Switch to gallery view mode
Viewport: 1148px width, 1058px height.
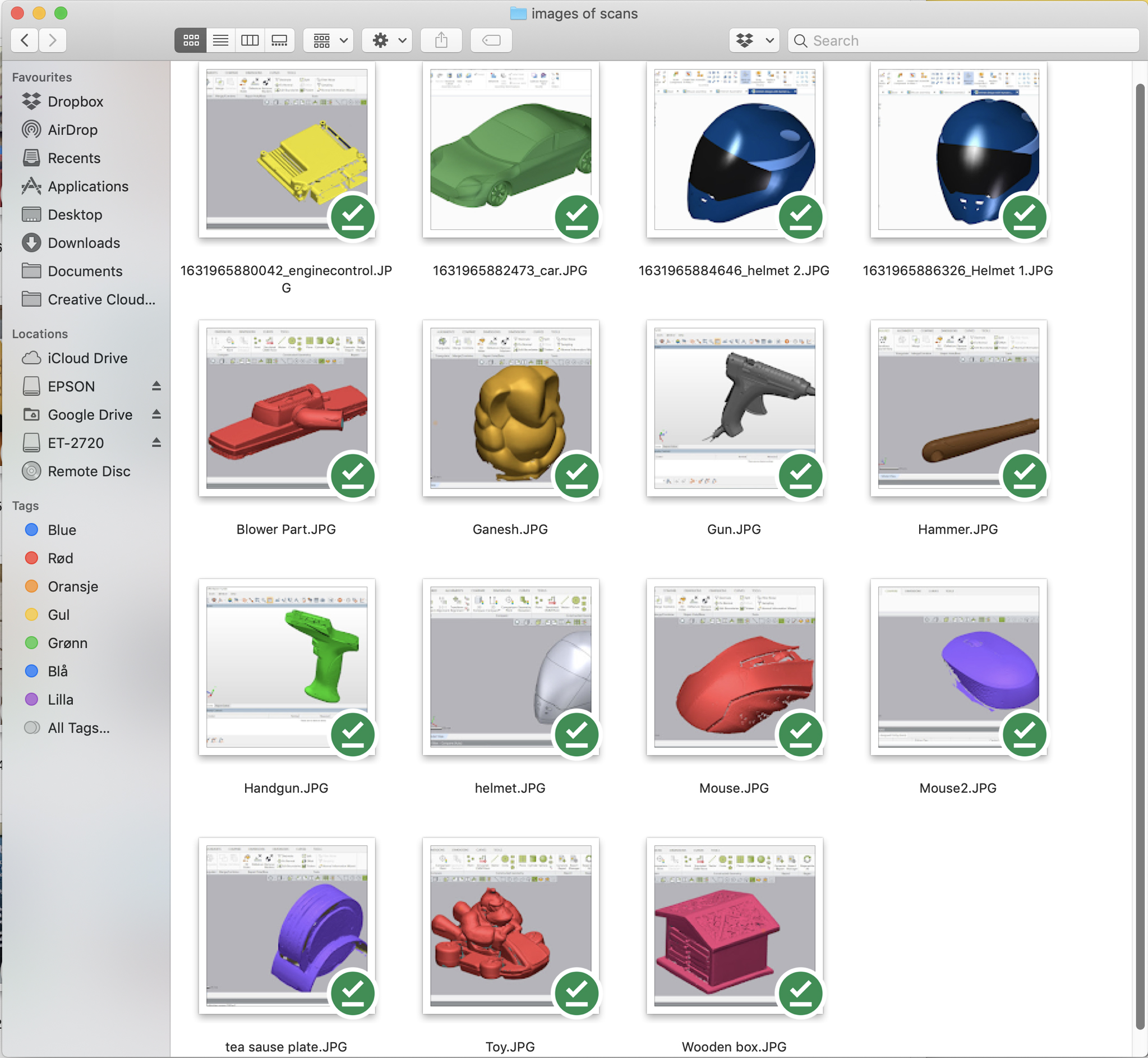click(x=279, y=40)
